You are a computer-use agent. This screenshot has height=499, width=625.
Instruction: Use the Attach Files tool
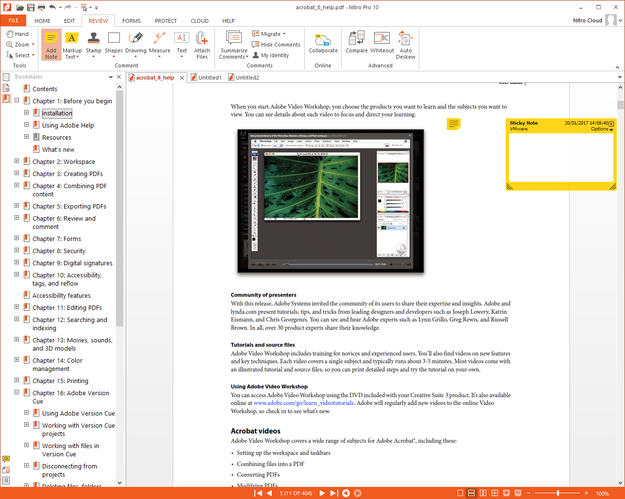pos(202,45)
